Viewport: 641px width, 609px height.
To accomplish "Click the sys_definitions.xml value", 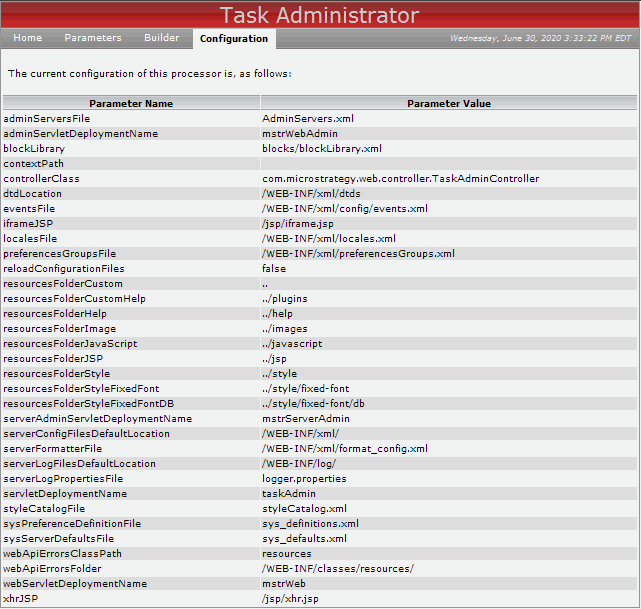I will point(310,524).
